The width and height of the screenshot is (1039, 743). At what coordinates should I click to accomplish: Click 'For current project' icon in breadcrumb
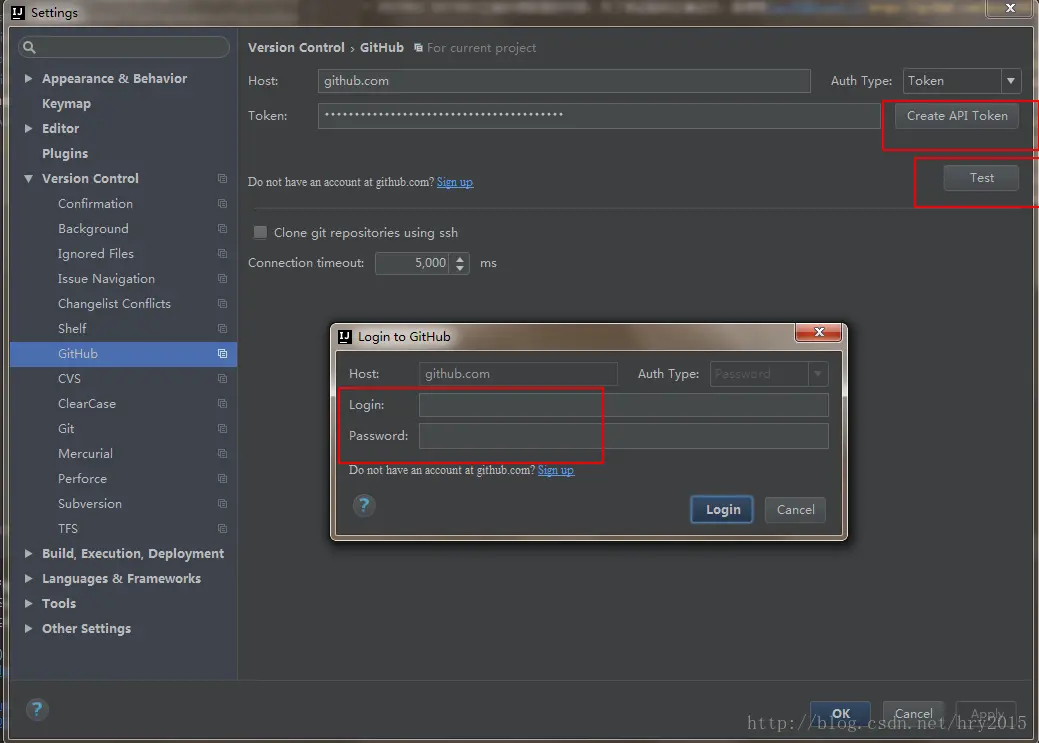click(x=418, y=48)
